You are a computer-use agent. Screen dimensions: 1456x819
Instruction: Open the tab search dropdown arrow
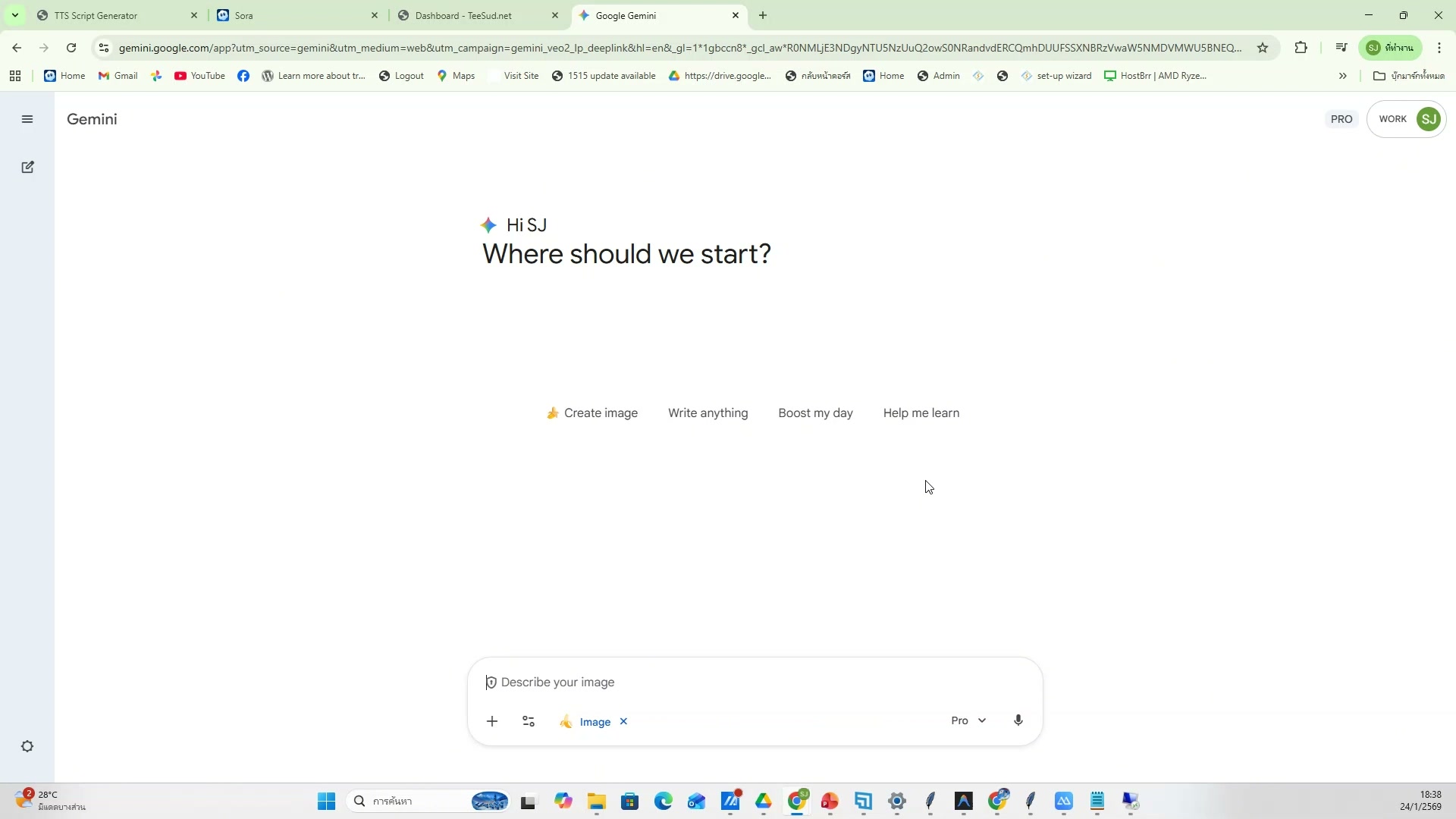click(x=14, y=15)
